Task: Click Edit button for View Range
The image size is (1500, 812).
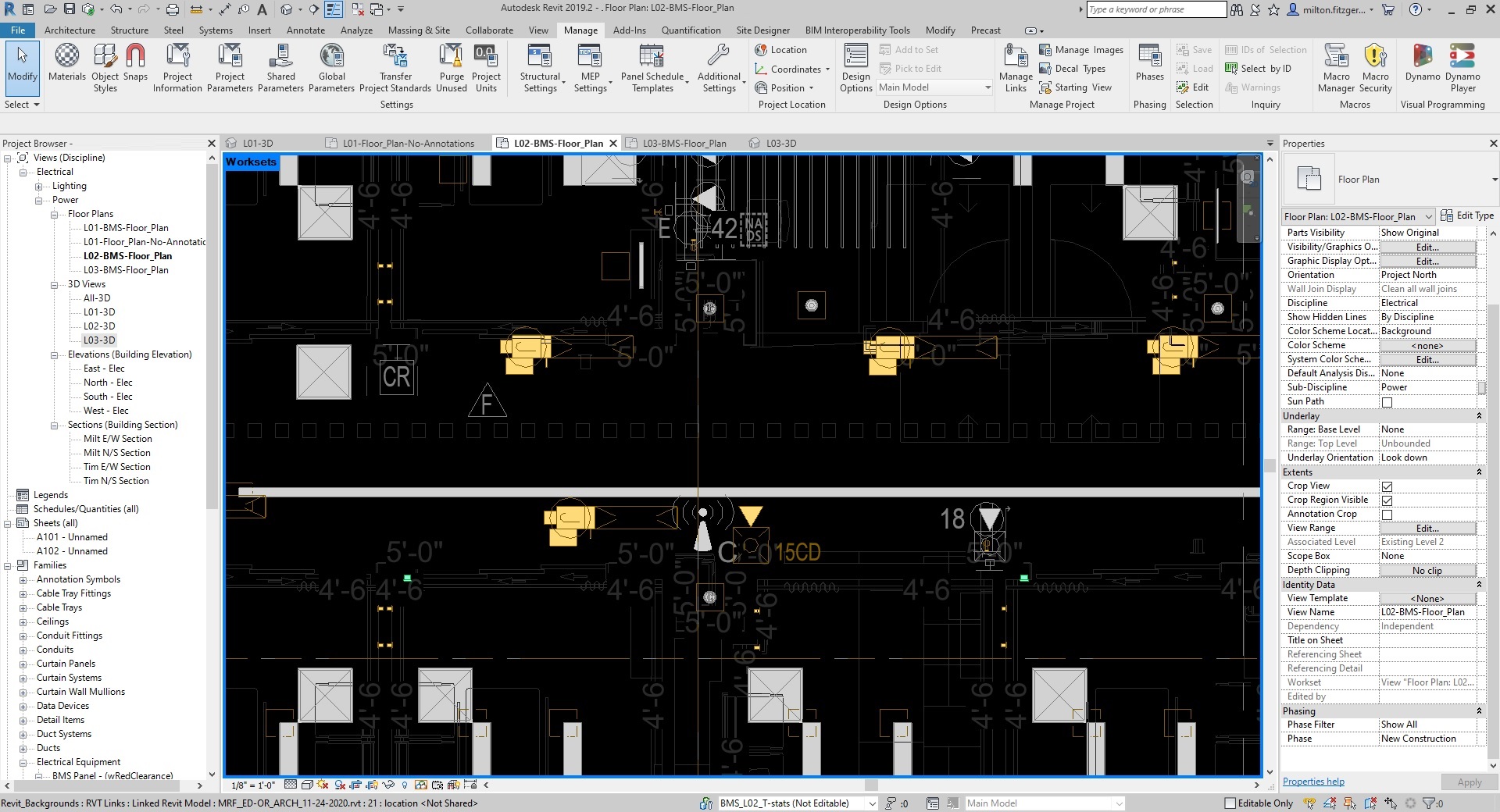Action: click(1427, 529)
